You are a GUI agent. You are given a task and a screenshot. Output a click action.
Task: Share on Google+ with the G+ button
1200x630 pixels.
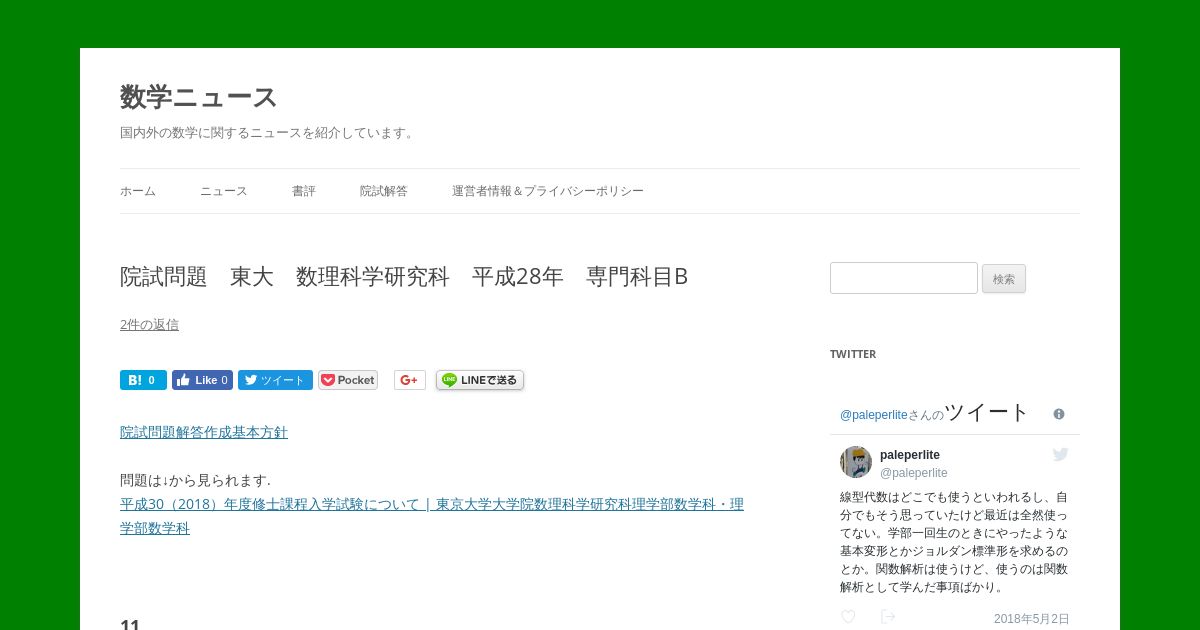410,380
